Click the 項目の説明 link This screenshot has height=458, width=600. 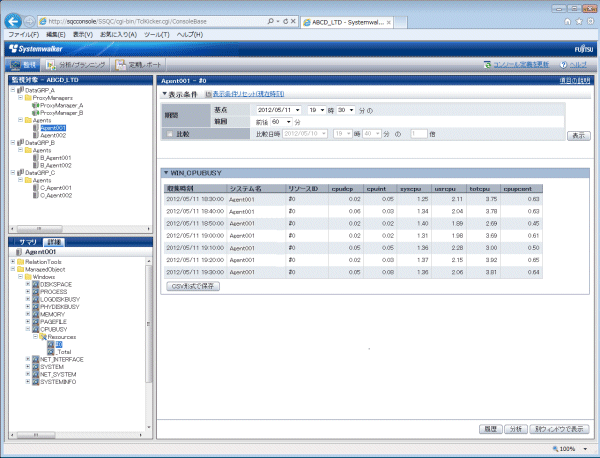(575, 80)
